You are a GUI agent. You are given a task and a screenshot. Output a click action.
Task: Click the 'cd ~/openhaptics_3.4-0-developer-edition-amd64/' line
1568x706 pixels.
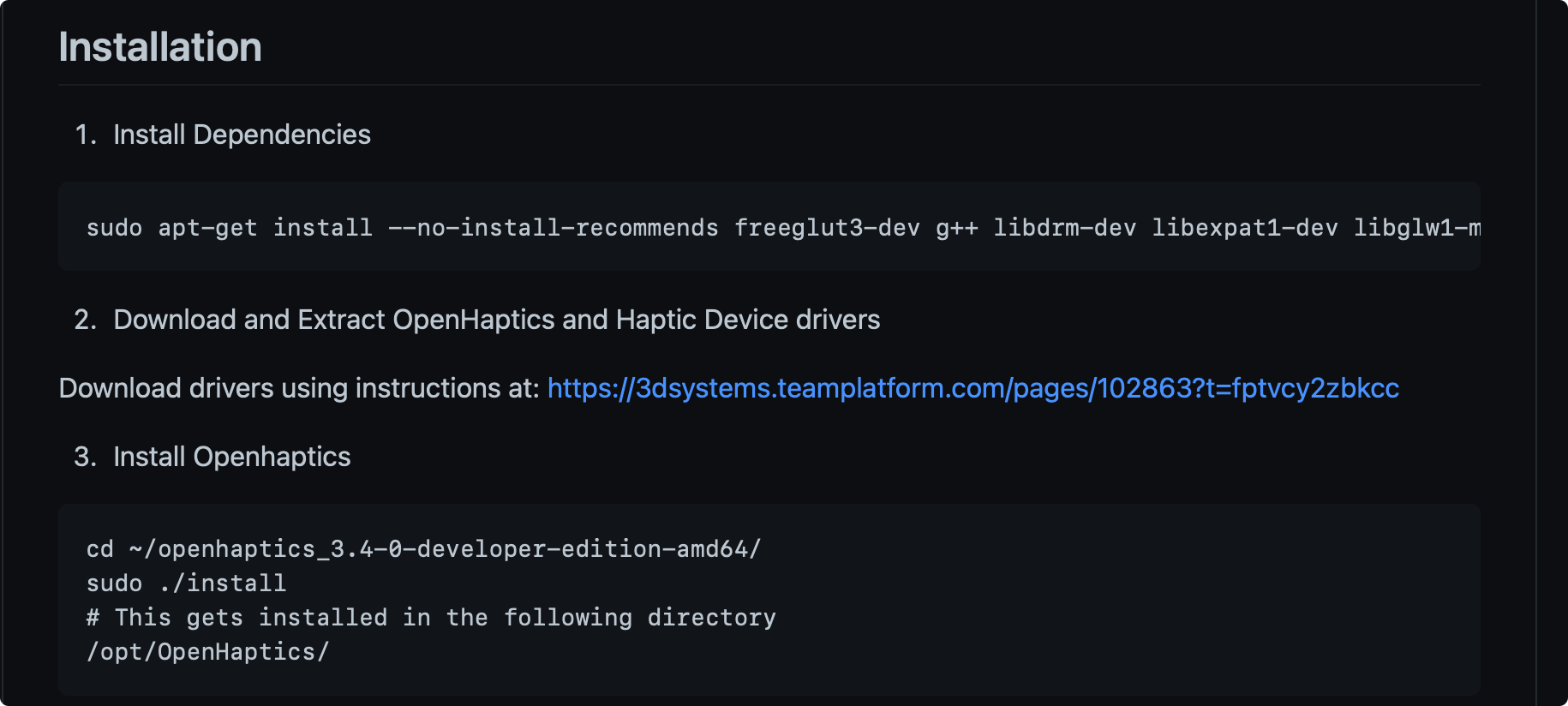[x=423, y=549]
